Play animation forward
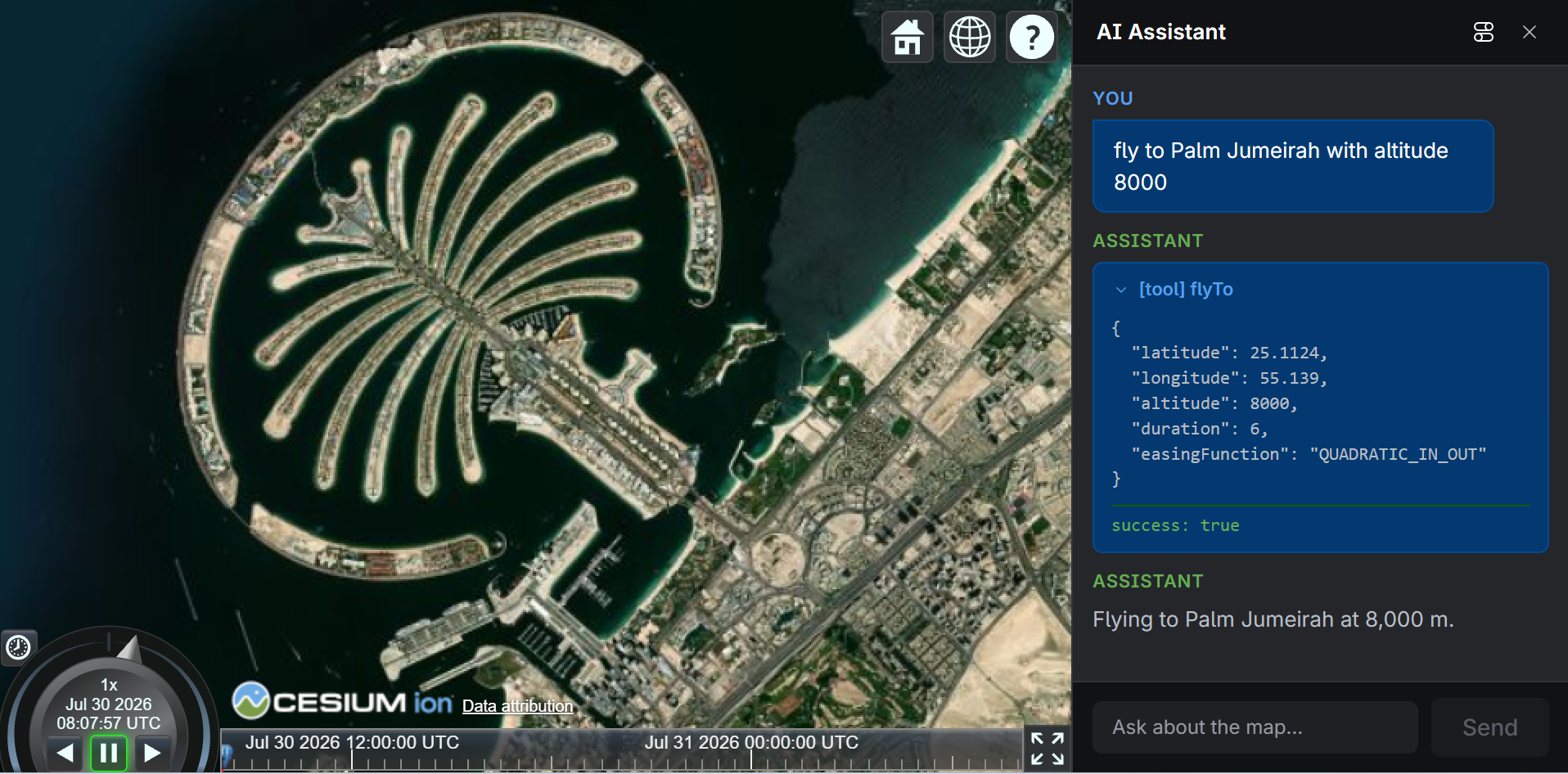 tap(152, 752)
